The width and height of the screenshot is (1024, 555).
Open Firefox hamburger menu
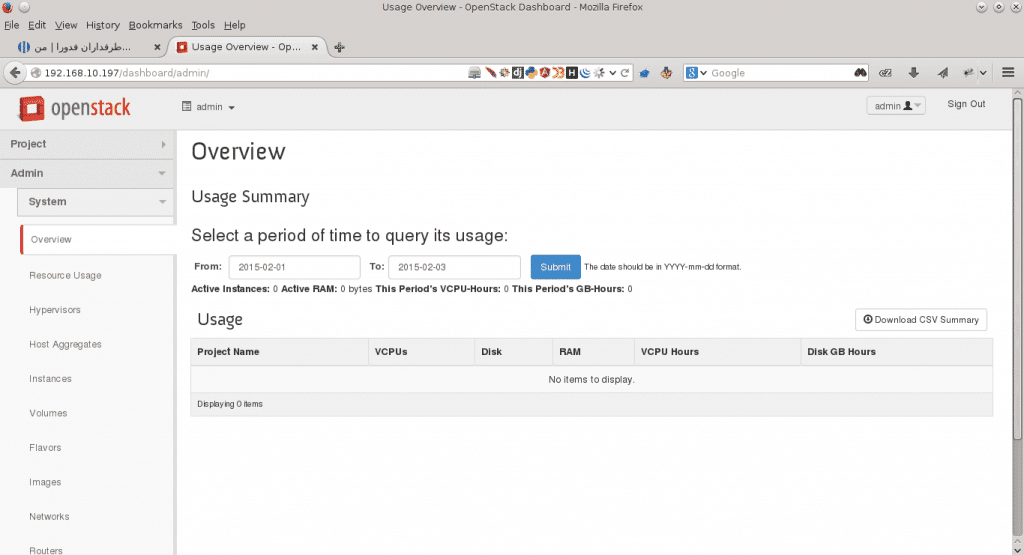point(1008,72)
